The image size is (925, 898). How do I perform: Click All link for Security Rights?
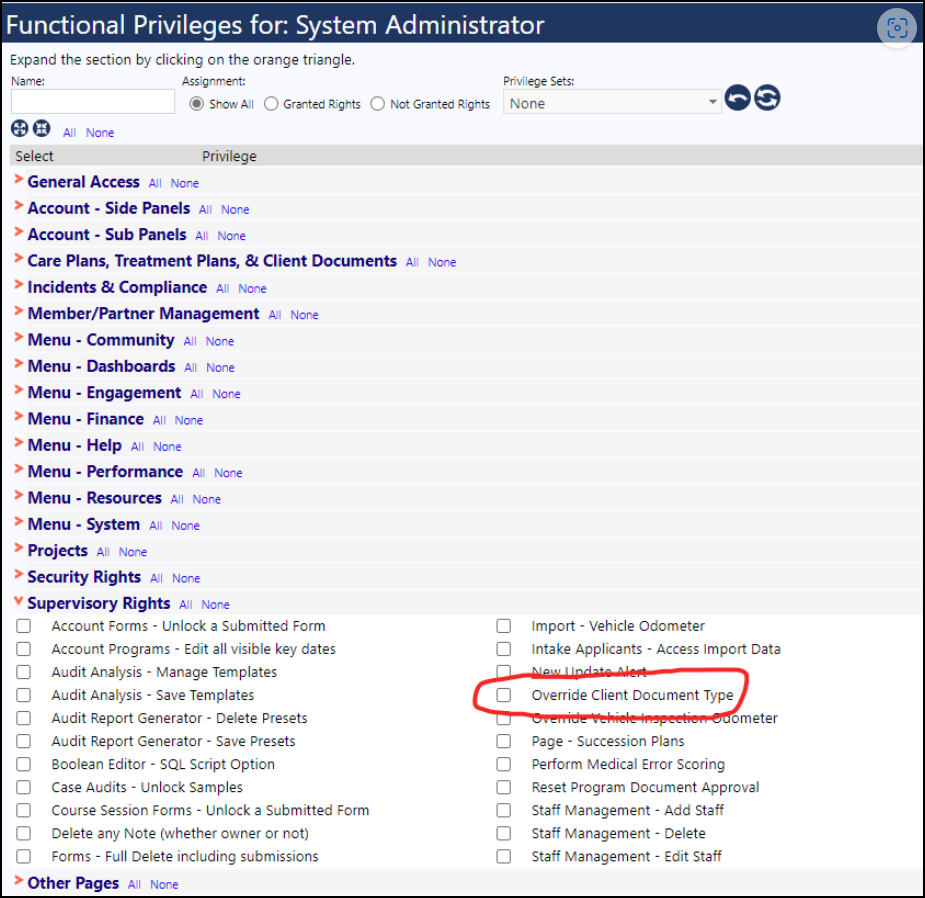coord(156,578)
